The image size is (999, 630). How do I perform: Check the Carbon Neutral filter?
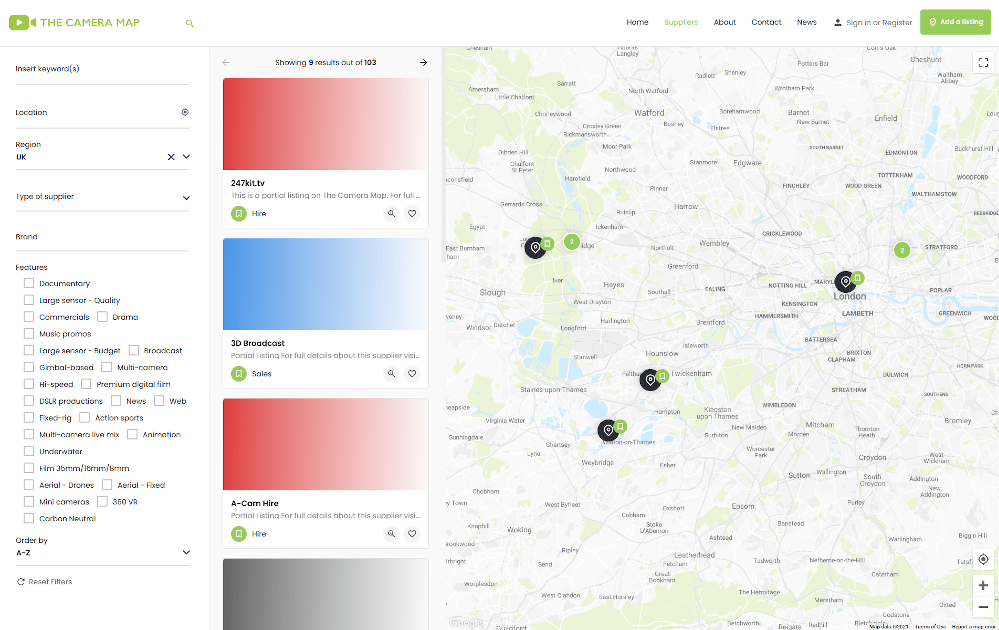(29, 519)
